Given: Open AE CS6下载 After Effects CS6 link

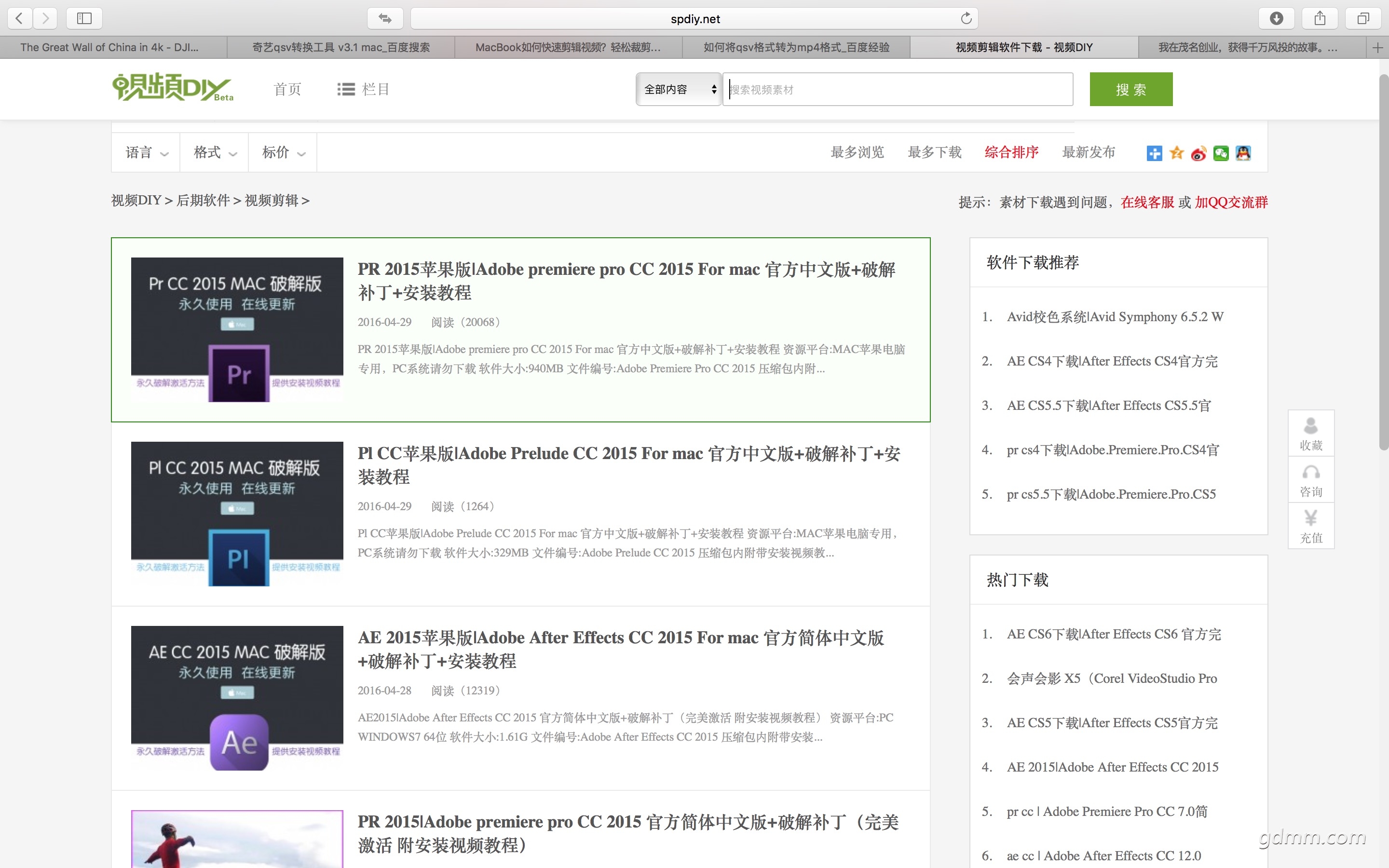Looking at the screenshot, I should click(1114, 634).
